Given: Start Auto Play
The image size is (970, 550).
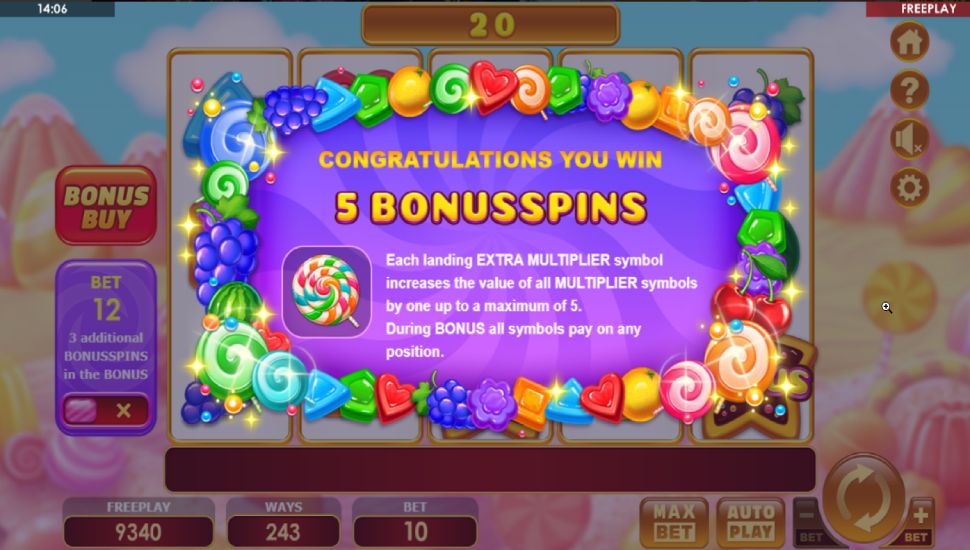Looking at the screenshot, I should [750, 523].
